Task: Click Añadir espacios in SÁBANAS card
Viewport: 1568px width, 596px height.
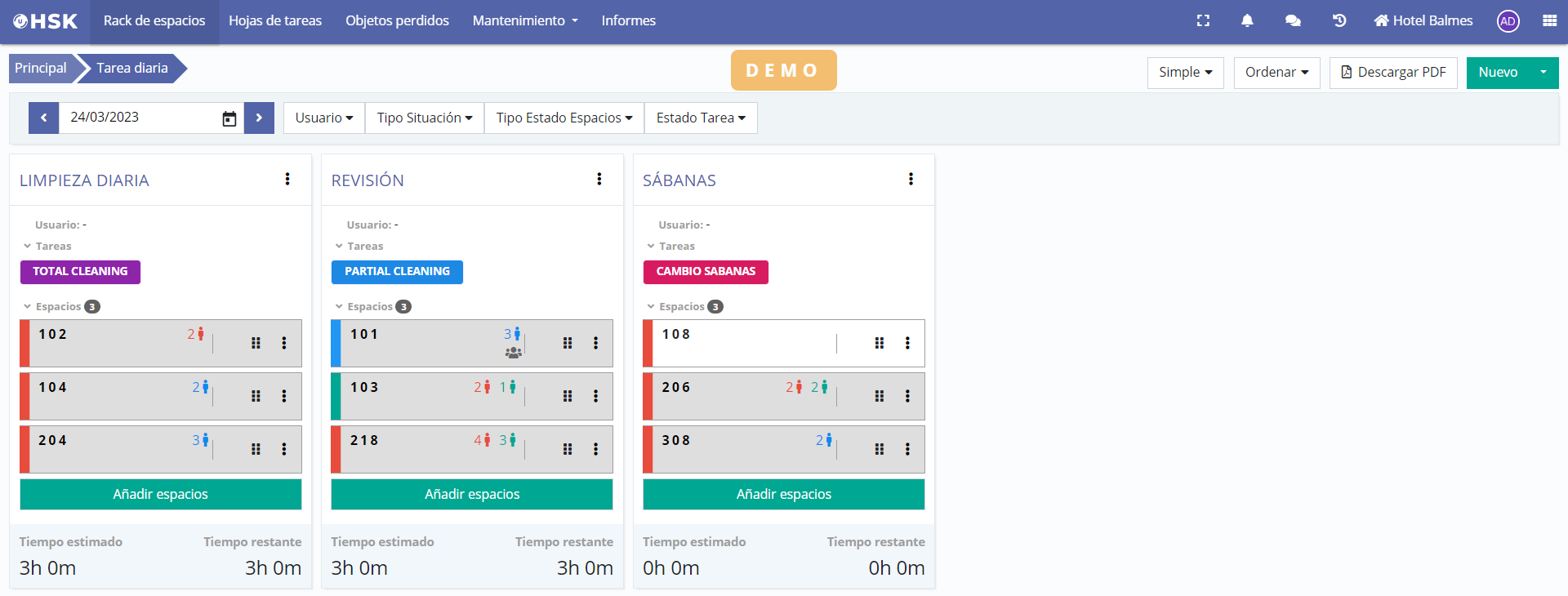Action: tap(783, 494)
